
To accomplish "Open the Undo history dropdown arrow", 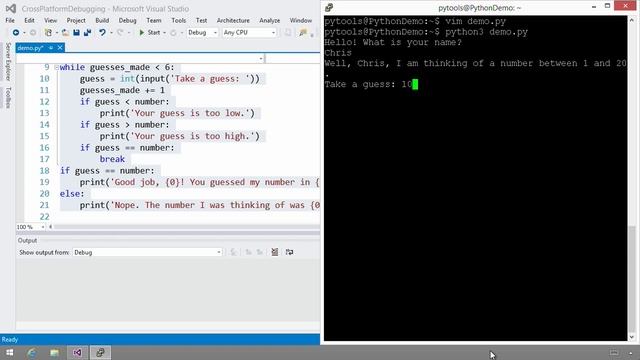I will 111,33.
